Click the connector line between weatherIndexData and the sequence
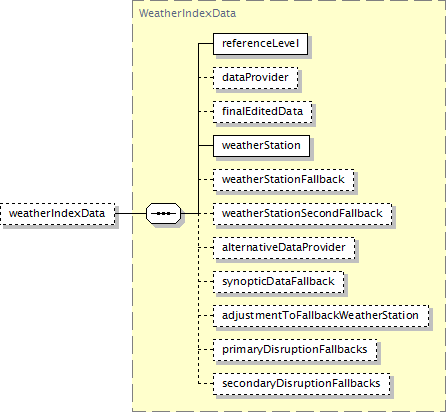This screenshot has height=412, width=446. coord(131,213)
